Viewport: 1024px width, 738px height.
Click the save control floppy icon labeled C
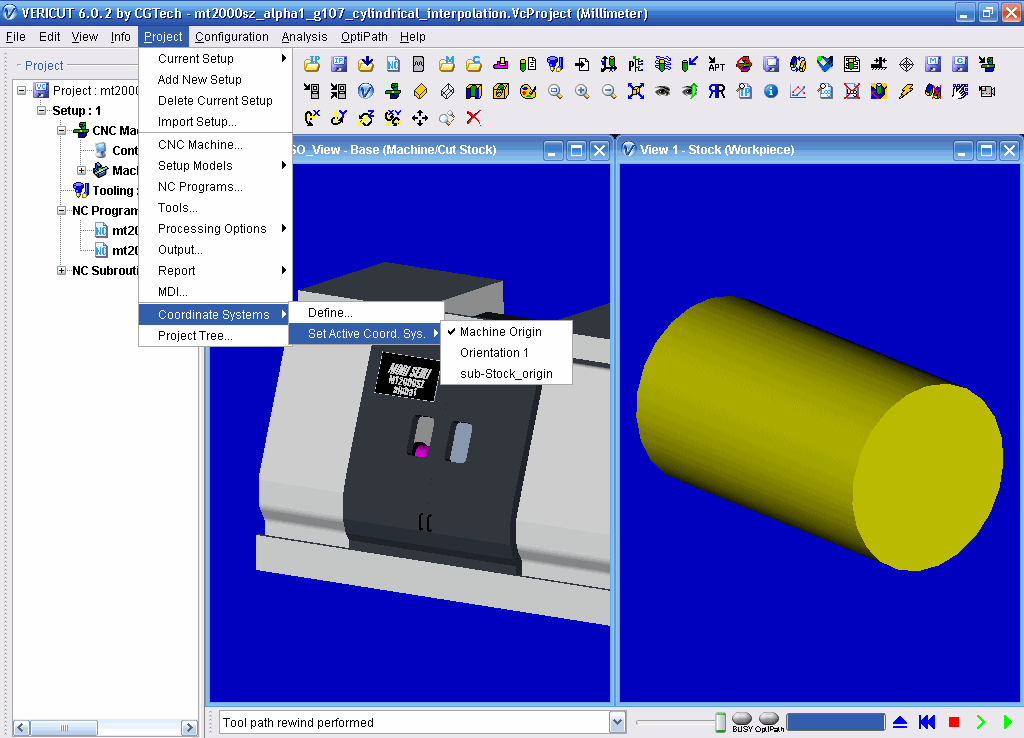pyautogui.click(x=959, y=64)
